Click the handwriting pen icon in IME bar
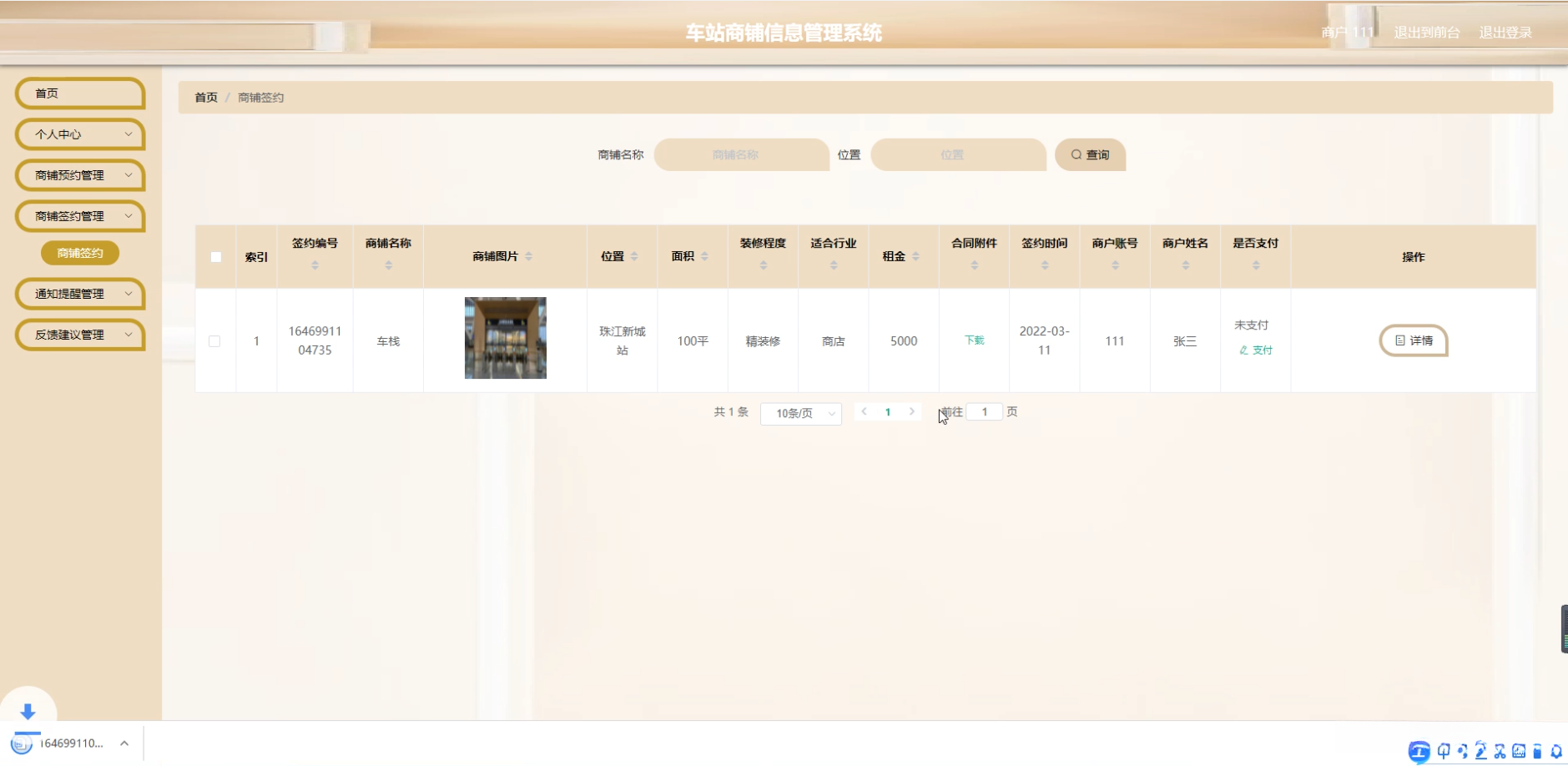The width and height of the screenshot is (1568, 766). click(x=1481, y=751)
